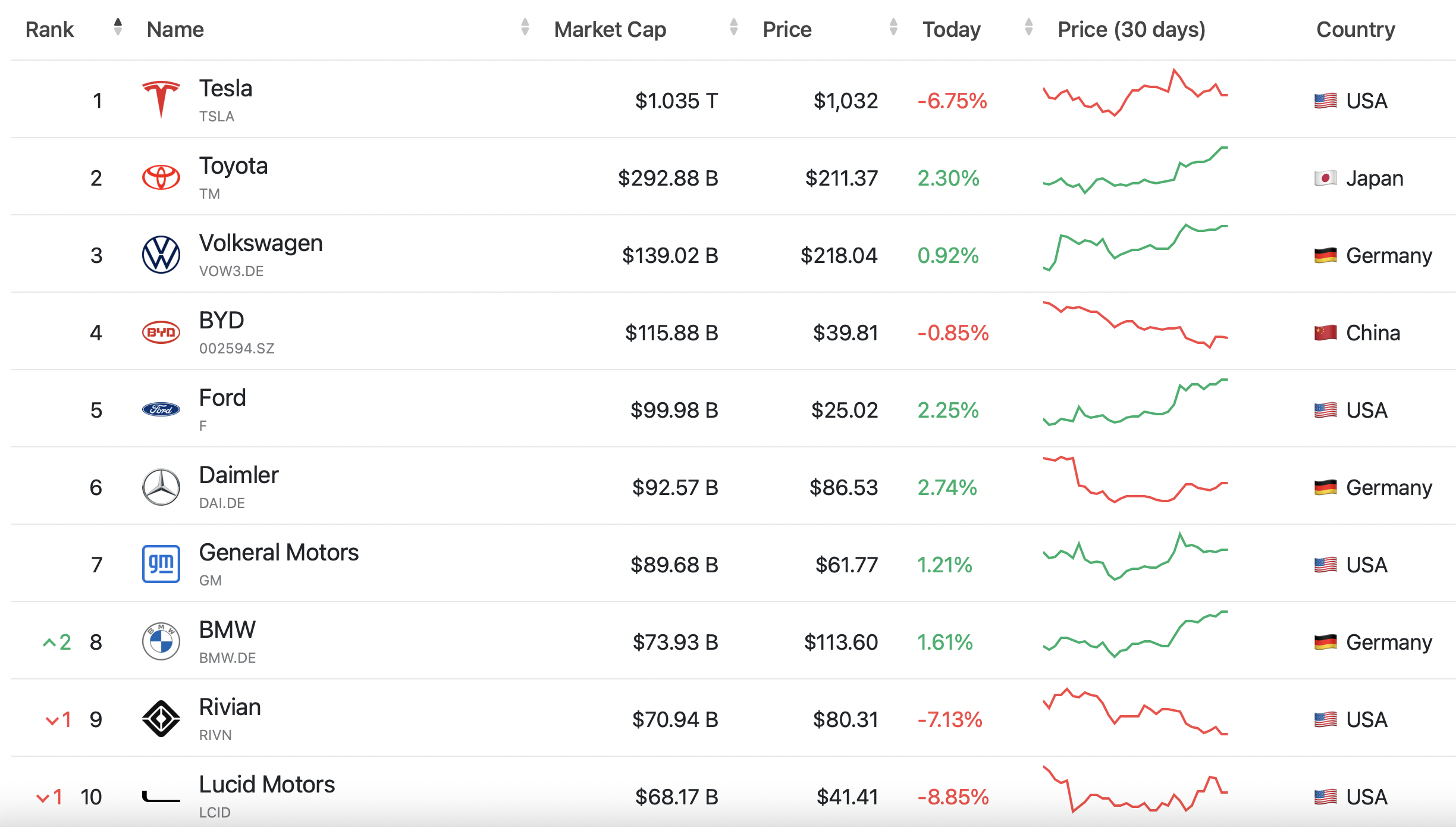The width and height of the screenshot is (1456, 827).
Task: Sort table by Name using sort arrows
Action: 525,27
